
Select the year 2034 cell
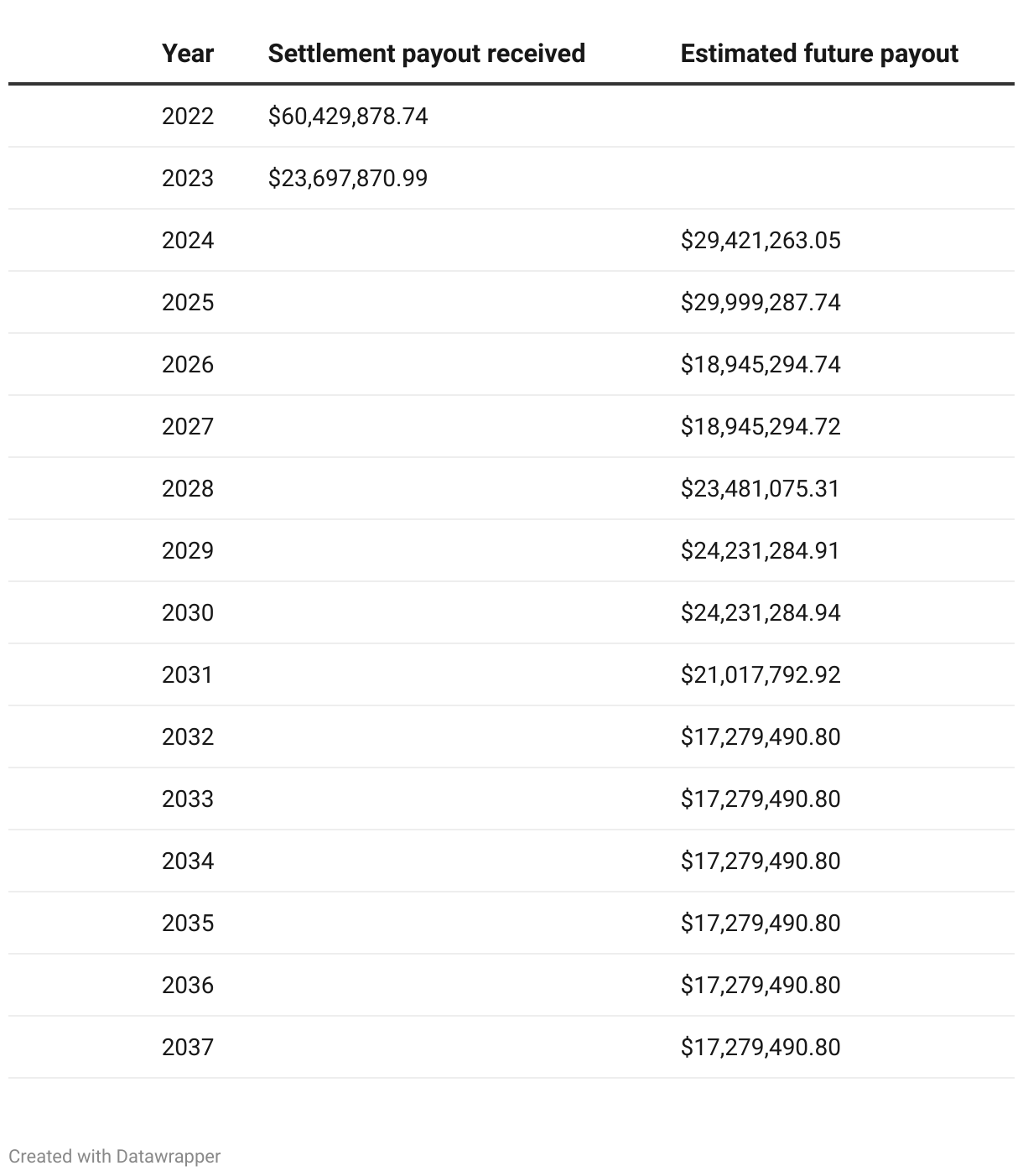pyautogui.click(x=188, y=861)
